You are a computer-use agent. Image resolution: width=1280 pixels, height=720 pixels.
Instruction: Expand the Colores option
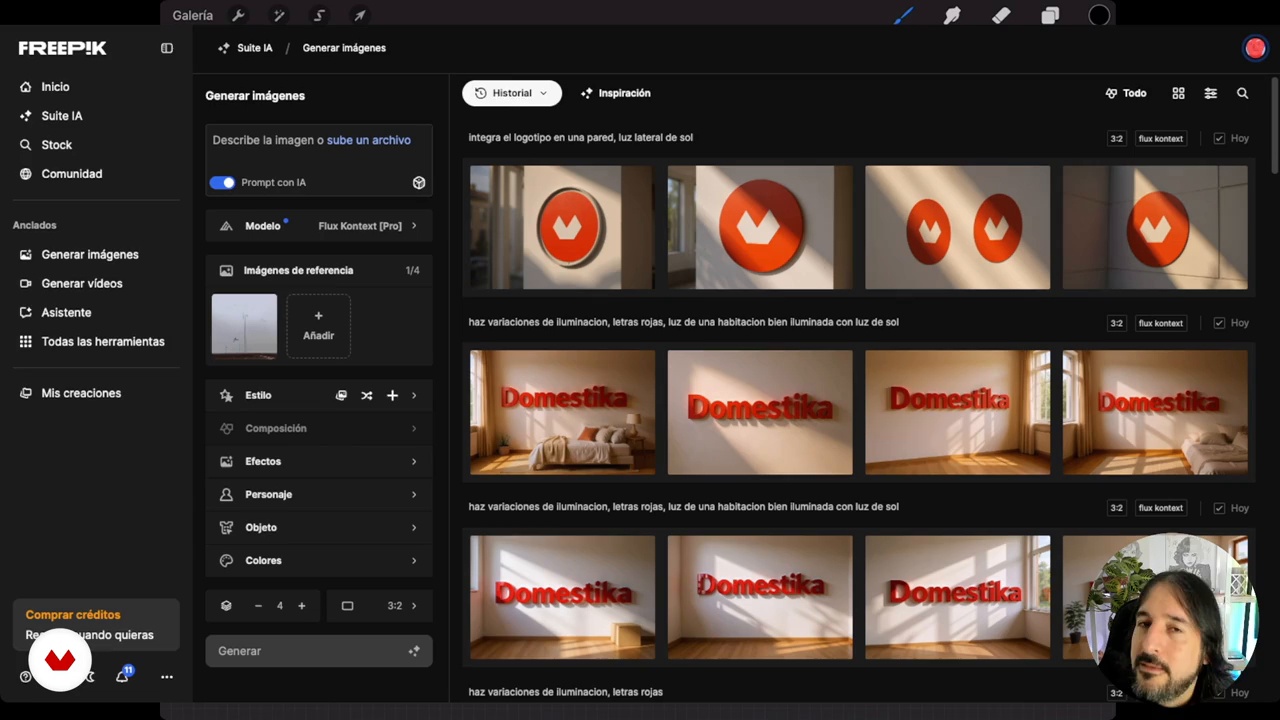pyautogui.click(x=319, y=560)
